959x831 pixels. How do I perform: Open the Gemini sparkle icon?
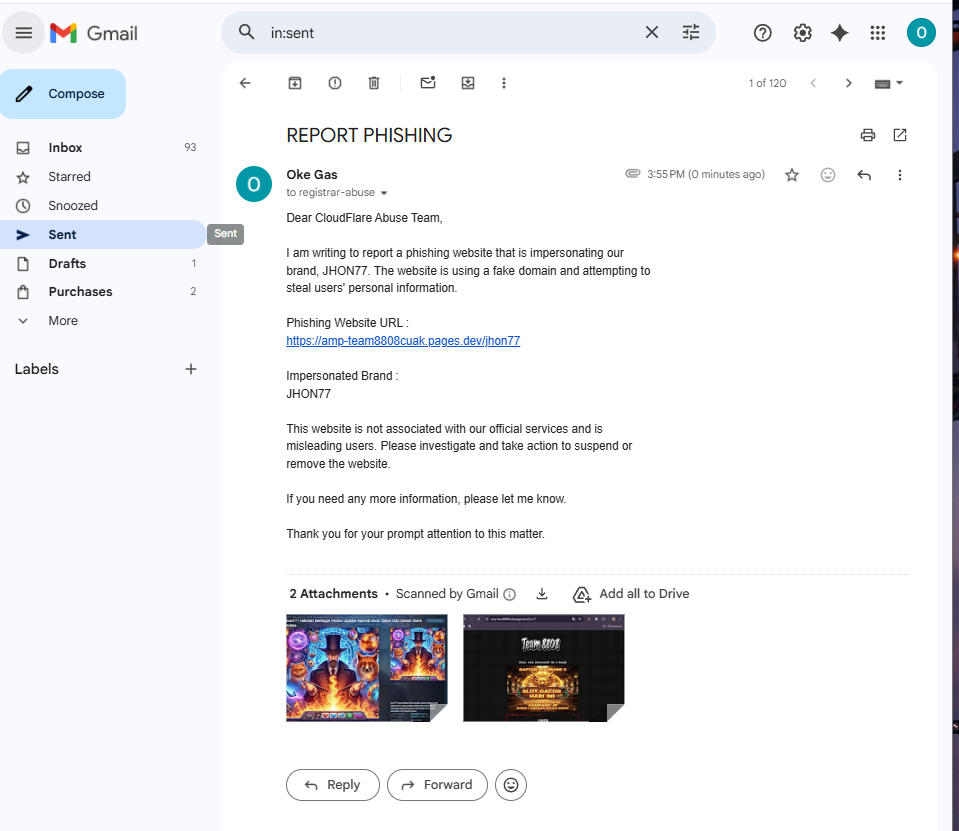coord(840,33)
